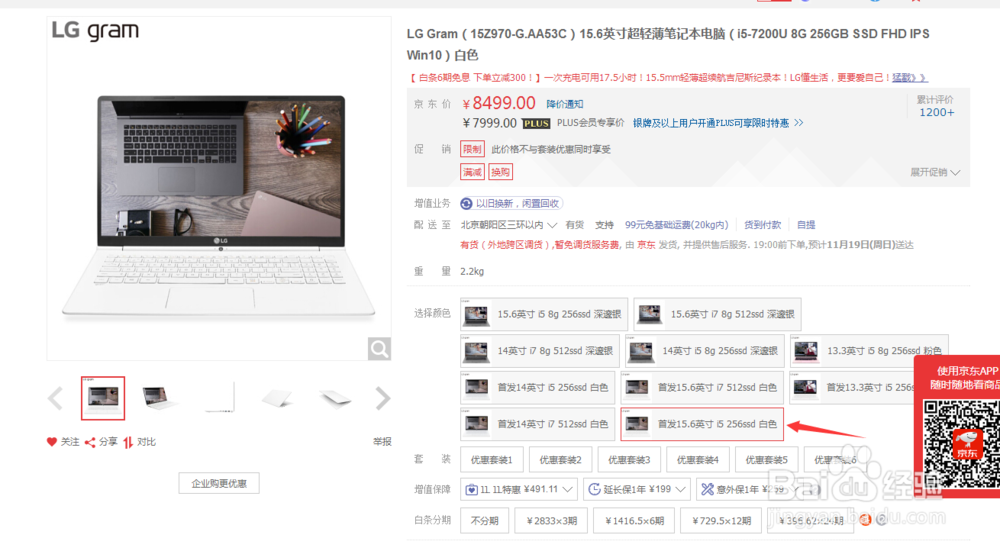The width and height of the screenshot is (1000, 551).
Task: Choose 15.6英寸 i5 8g 256ssd 深邃银 option
Action: [x=544, y=314]
